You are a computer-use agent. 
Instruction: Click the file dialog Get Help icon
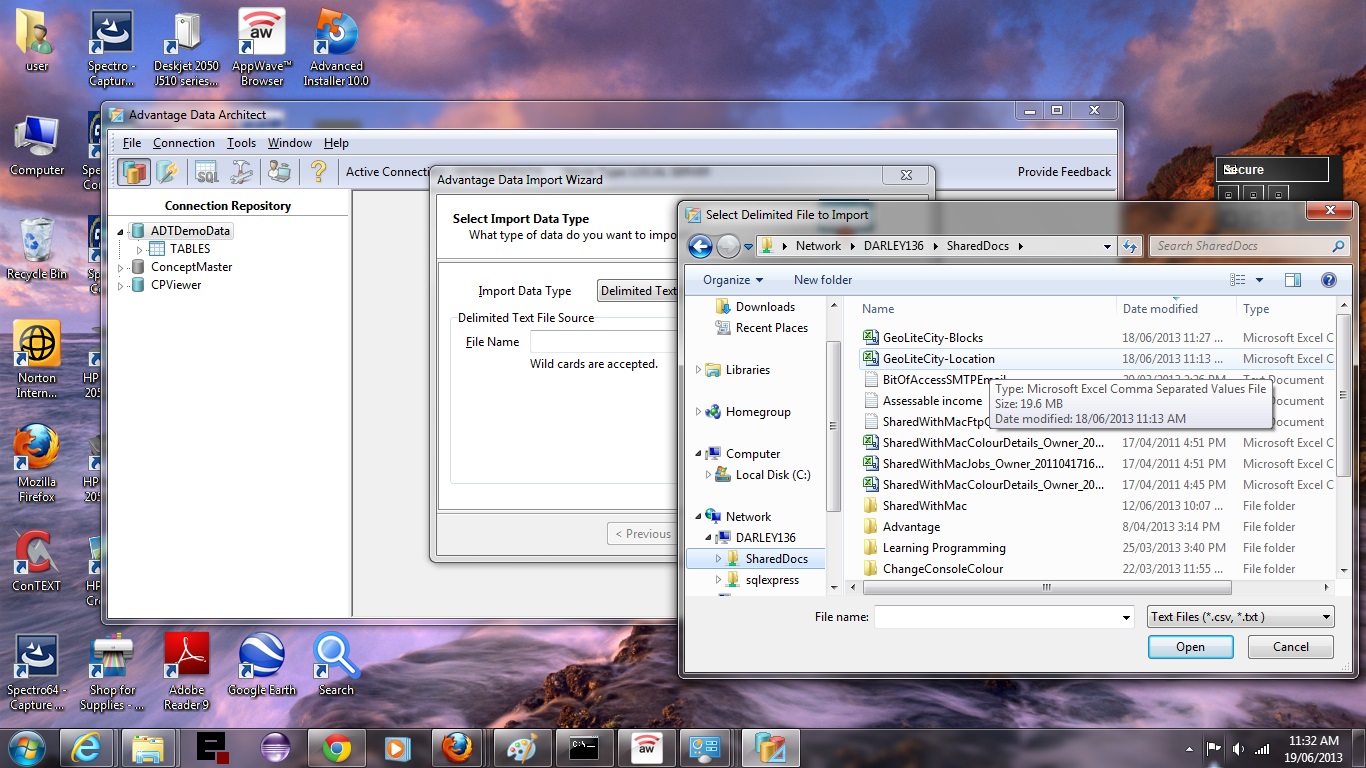pos(1329,280)
